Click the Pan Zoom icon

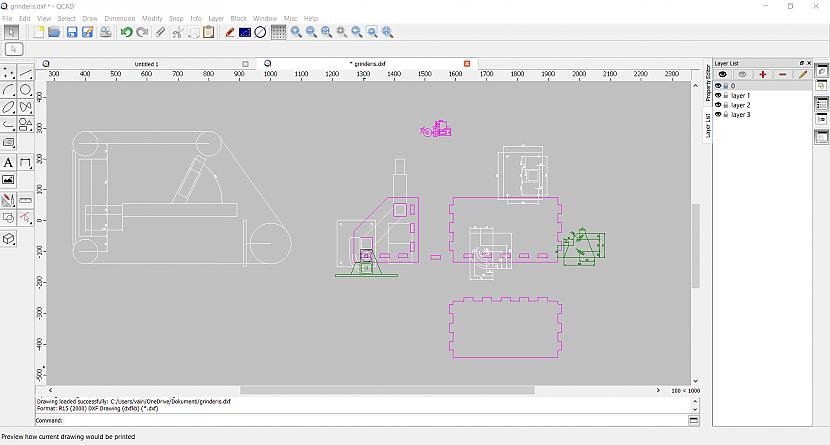click(x=387, y=32)
